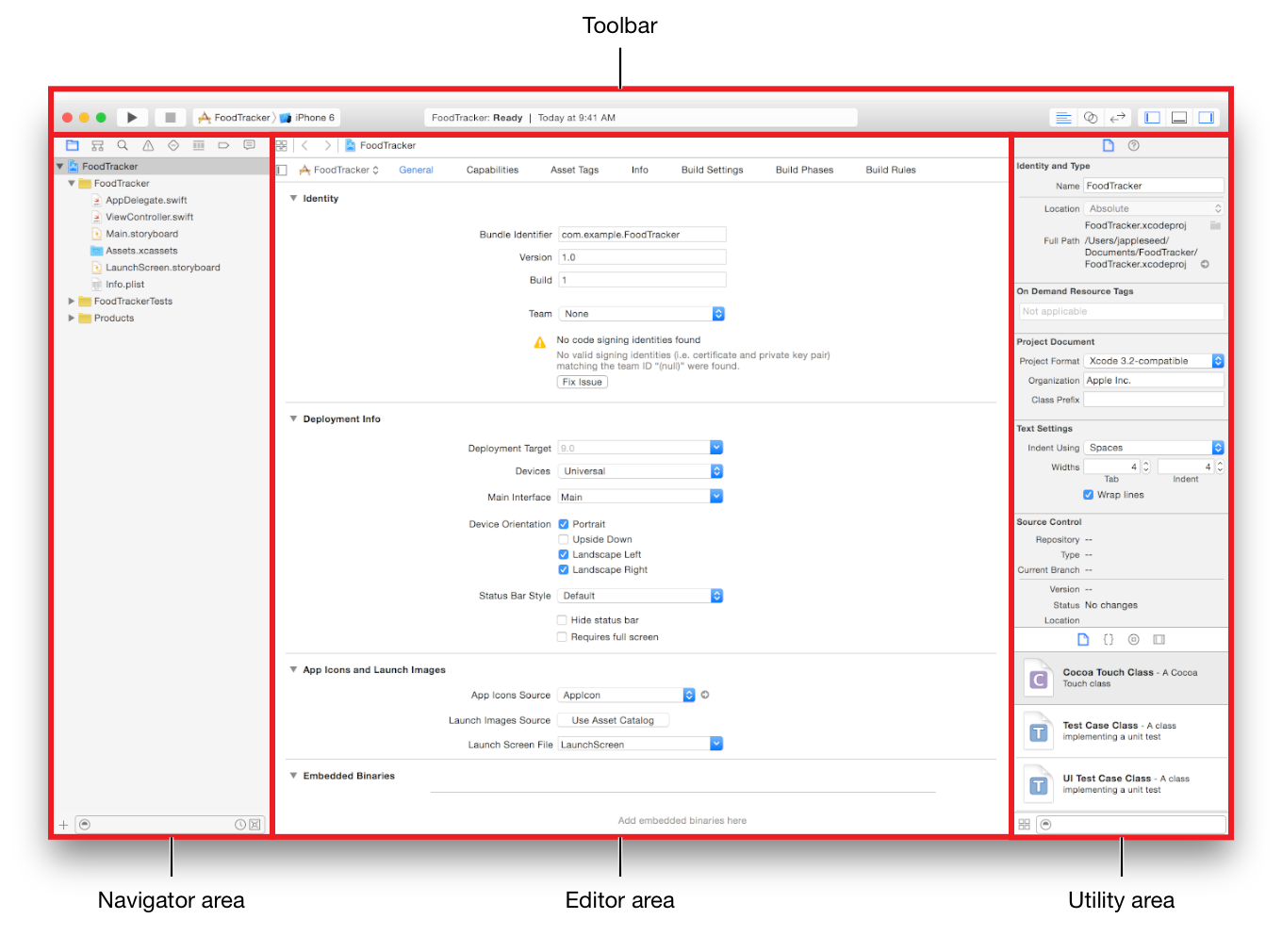The image size is (1282, 952).
Task: Open the Object library
Action: [x=1134, y=639]
